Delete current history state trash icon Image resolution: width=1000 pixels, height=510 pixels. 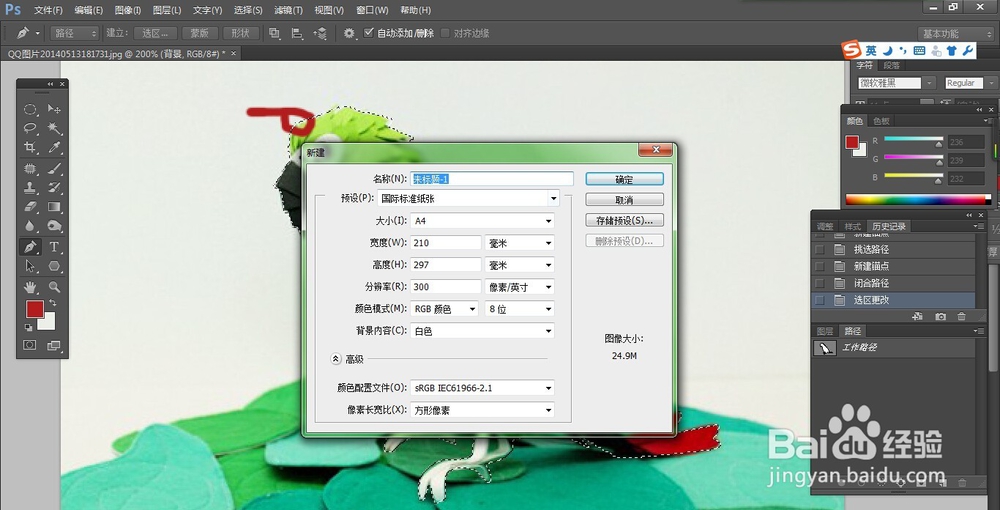962,316
